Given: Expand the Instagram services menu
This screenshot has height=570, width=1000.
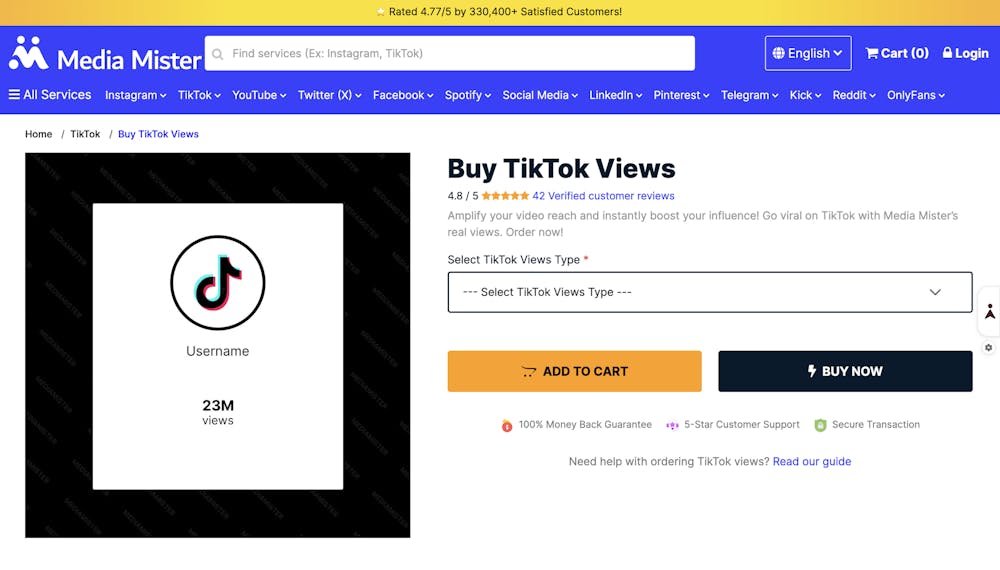Looking at the screenshot, I should point(135,95).
